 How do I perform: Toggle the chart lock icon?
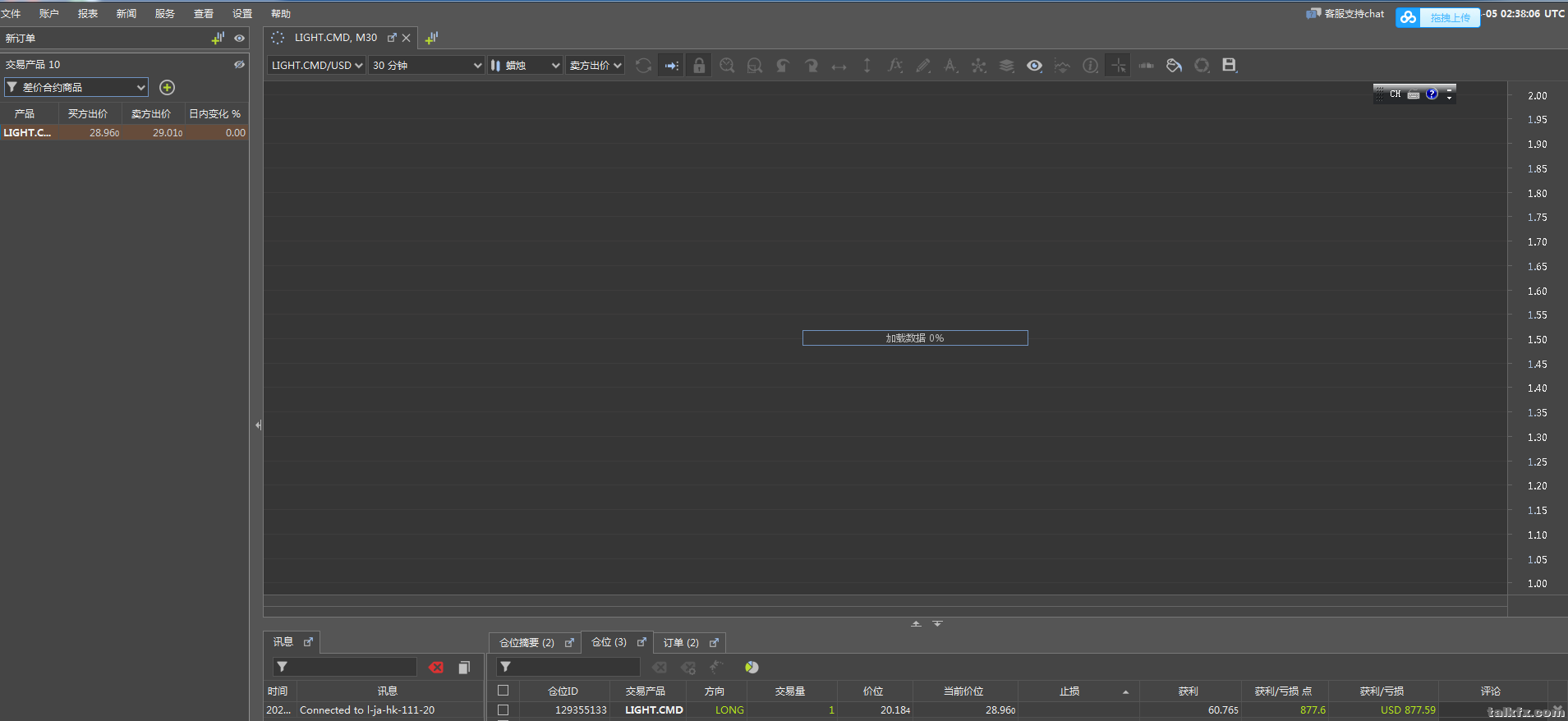click(699, 66)
